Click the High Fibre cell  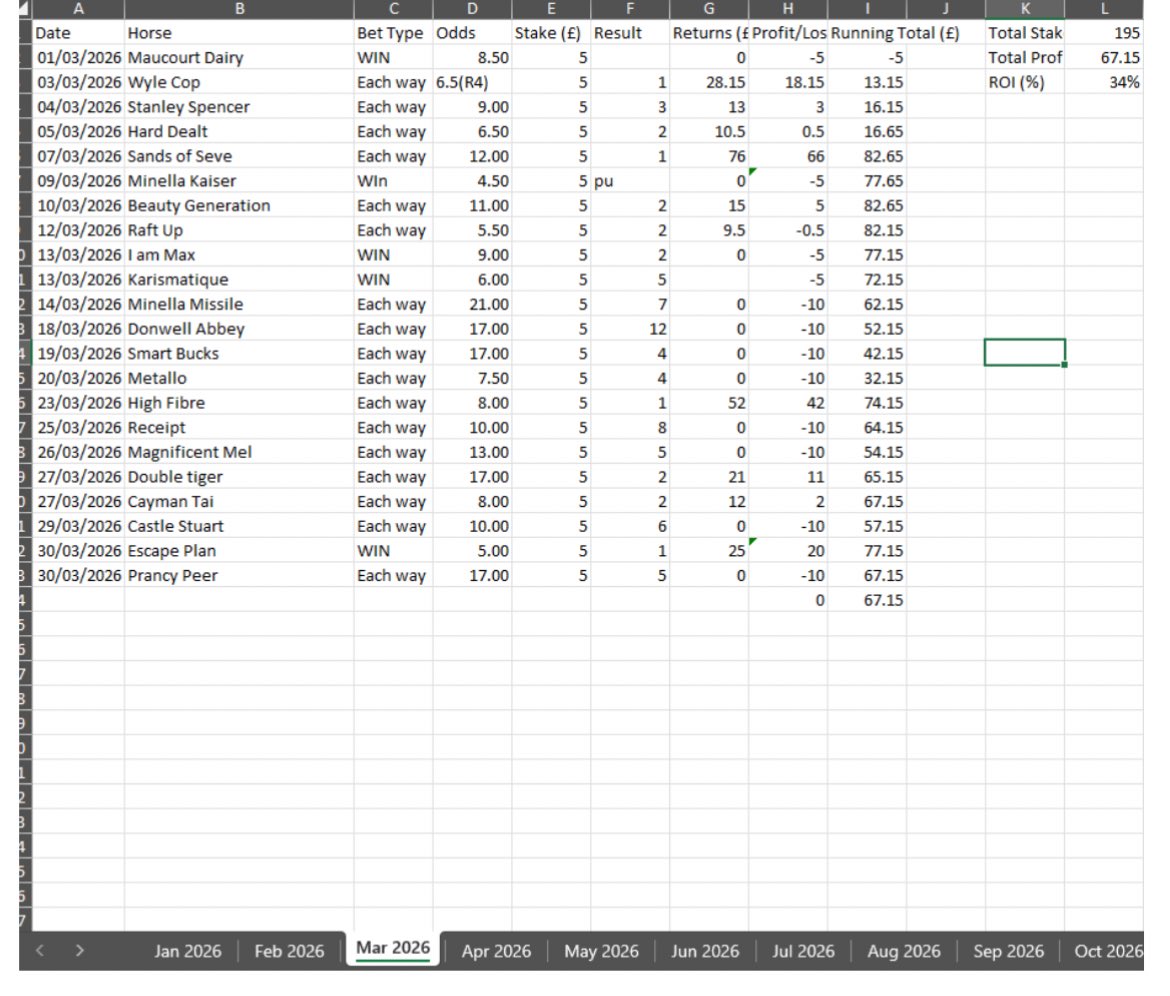pyautogui.click(x=239, y=402)
